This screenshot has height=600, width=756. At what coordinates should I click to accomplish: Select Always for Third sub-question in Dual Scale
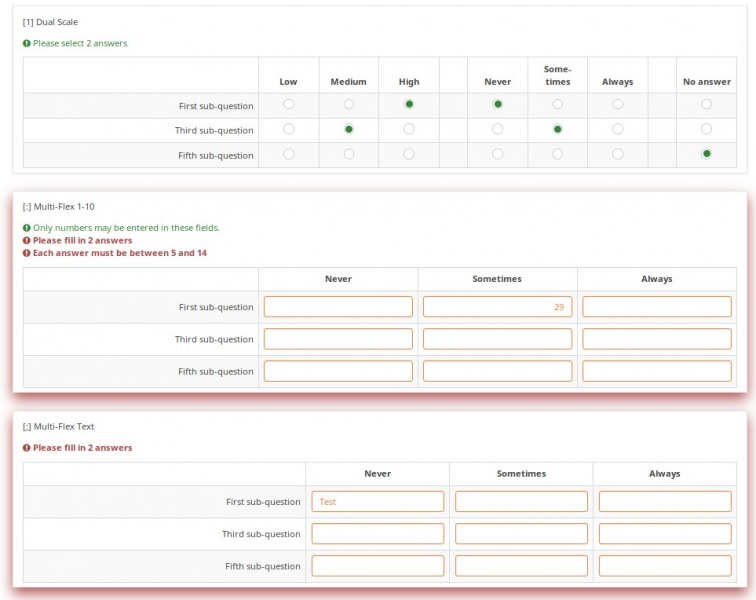[618, 129]
